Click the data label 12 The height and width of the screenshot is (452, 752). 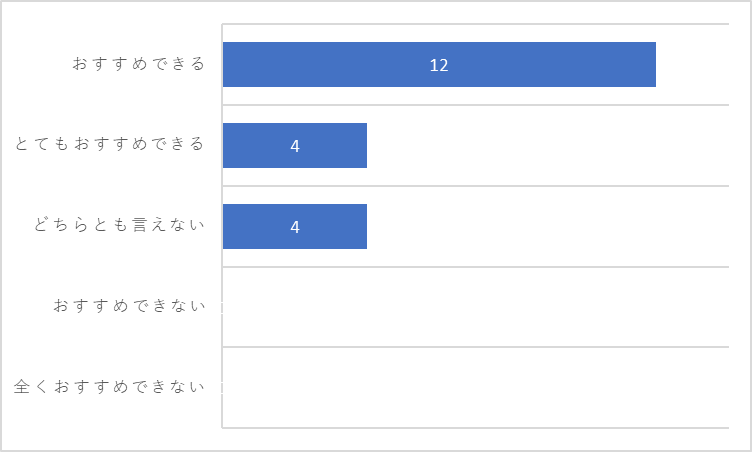439,65
